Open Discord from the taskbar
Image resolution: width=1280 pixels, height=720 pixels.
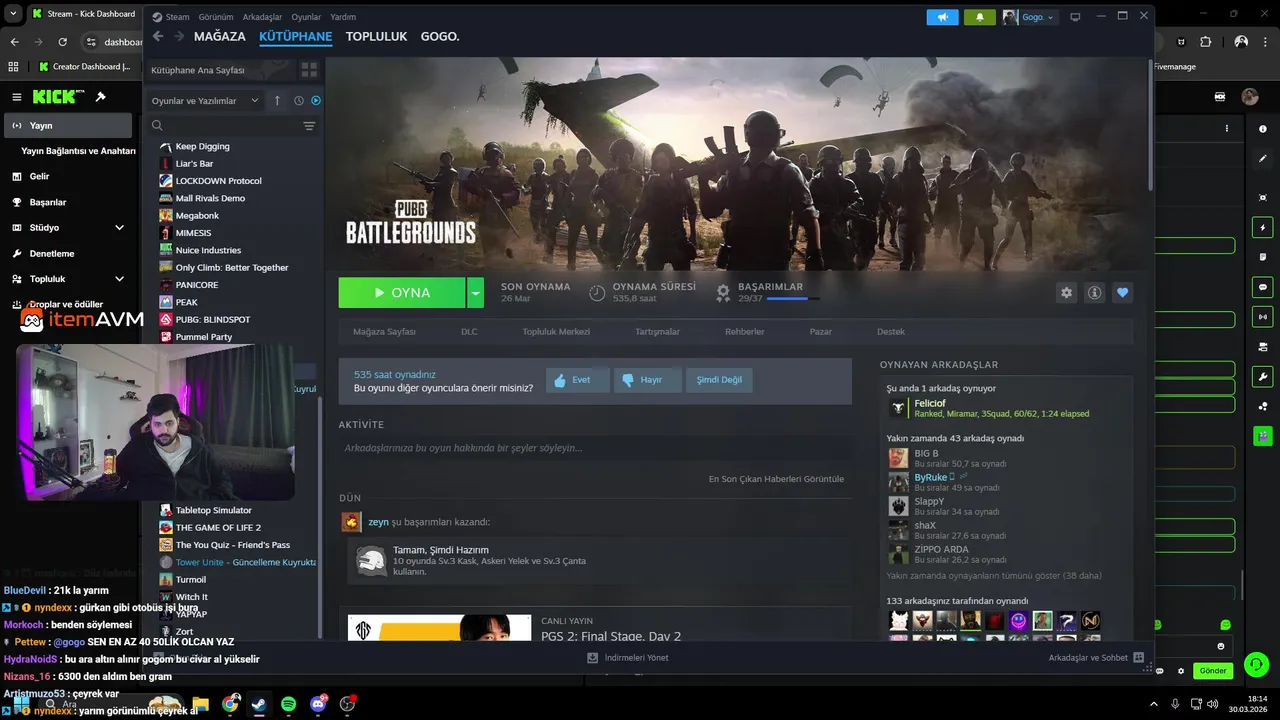click(x=318, y=704)
